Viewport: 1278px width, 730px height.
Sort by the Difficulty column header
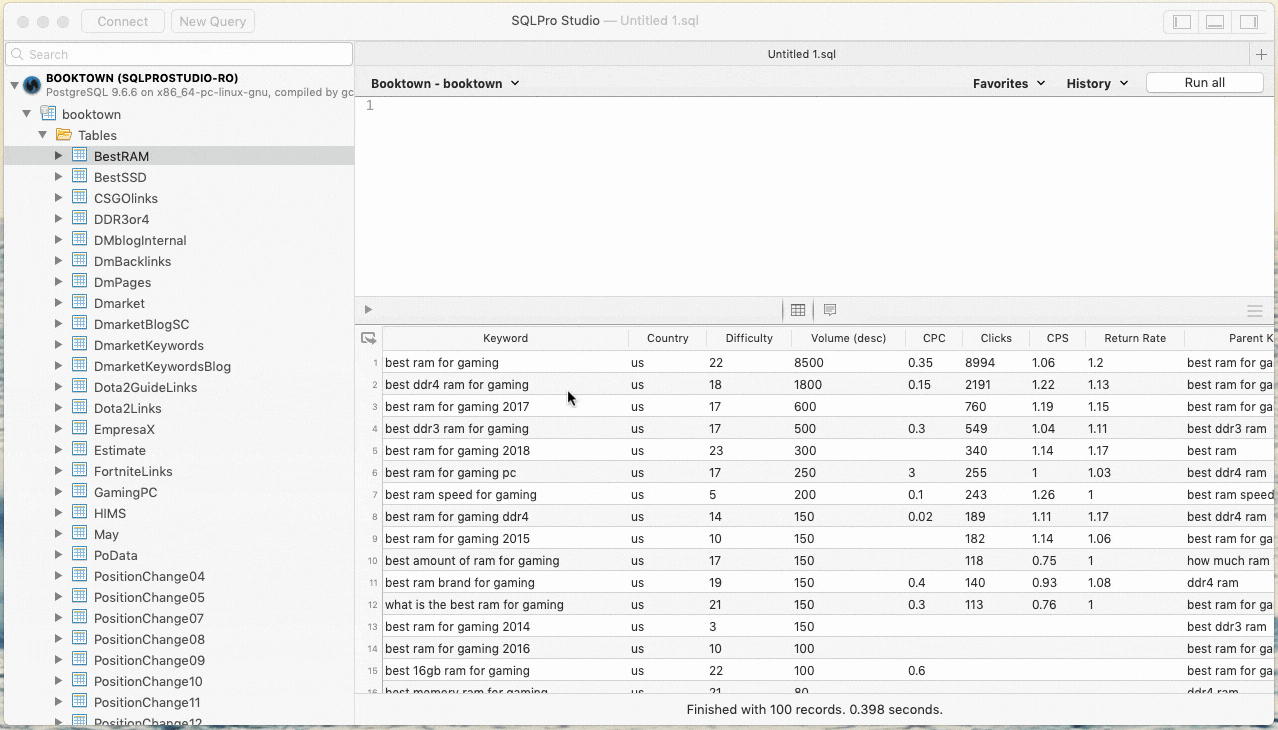point(749,338)
